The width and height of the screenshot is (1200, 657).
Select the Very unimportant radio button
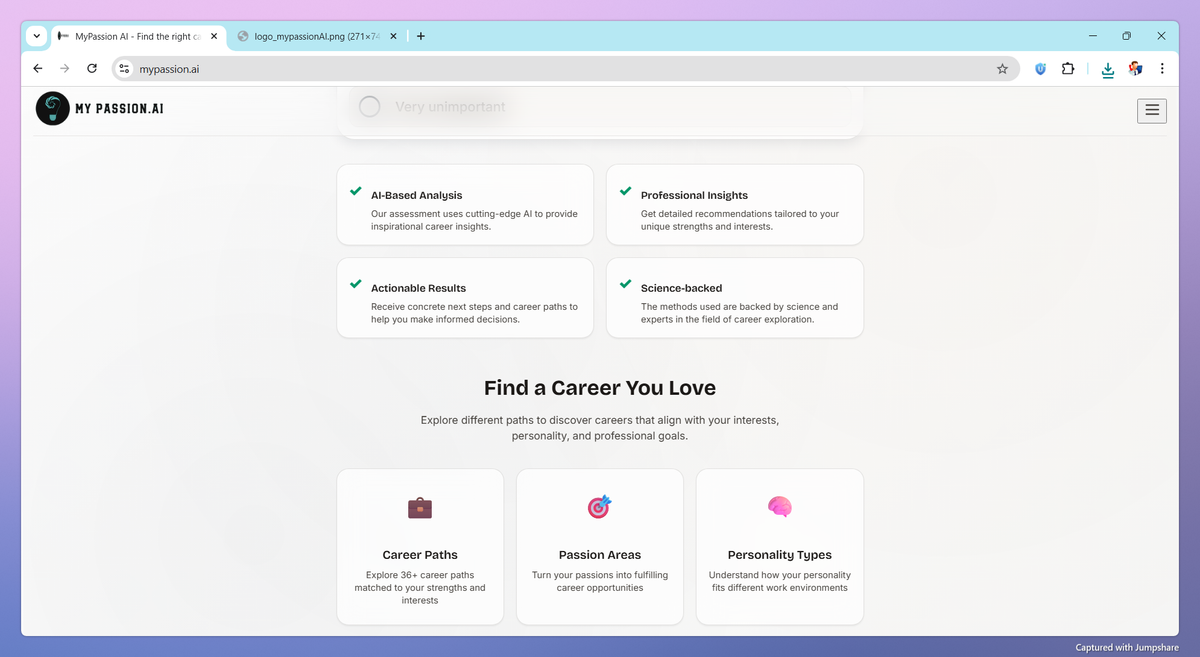coord(369,106)
